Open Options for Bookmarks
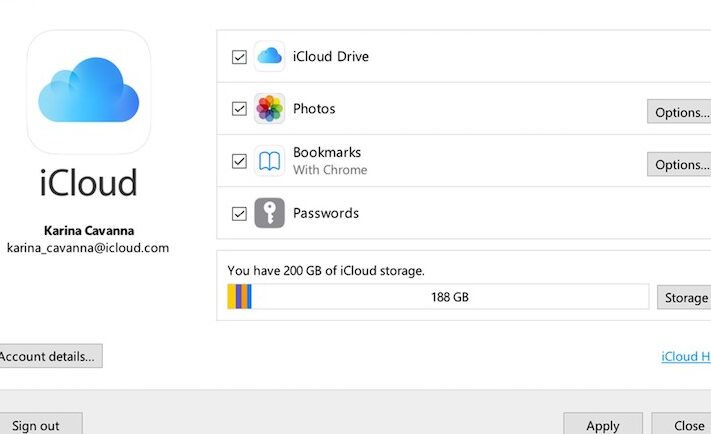 pyautogui.click(x=679, y=164)
